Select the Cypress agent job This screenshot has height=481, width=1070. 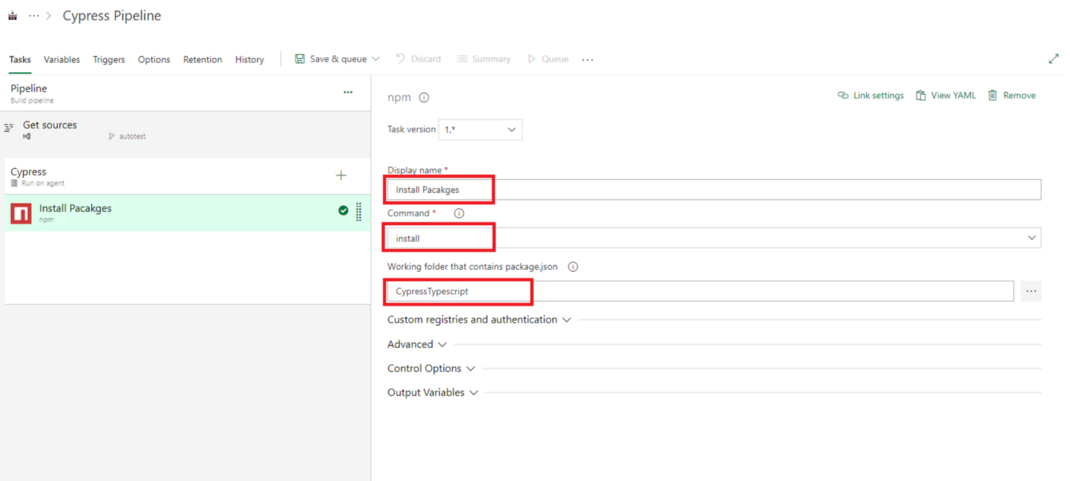pos(184,177)
